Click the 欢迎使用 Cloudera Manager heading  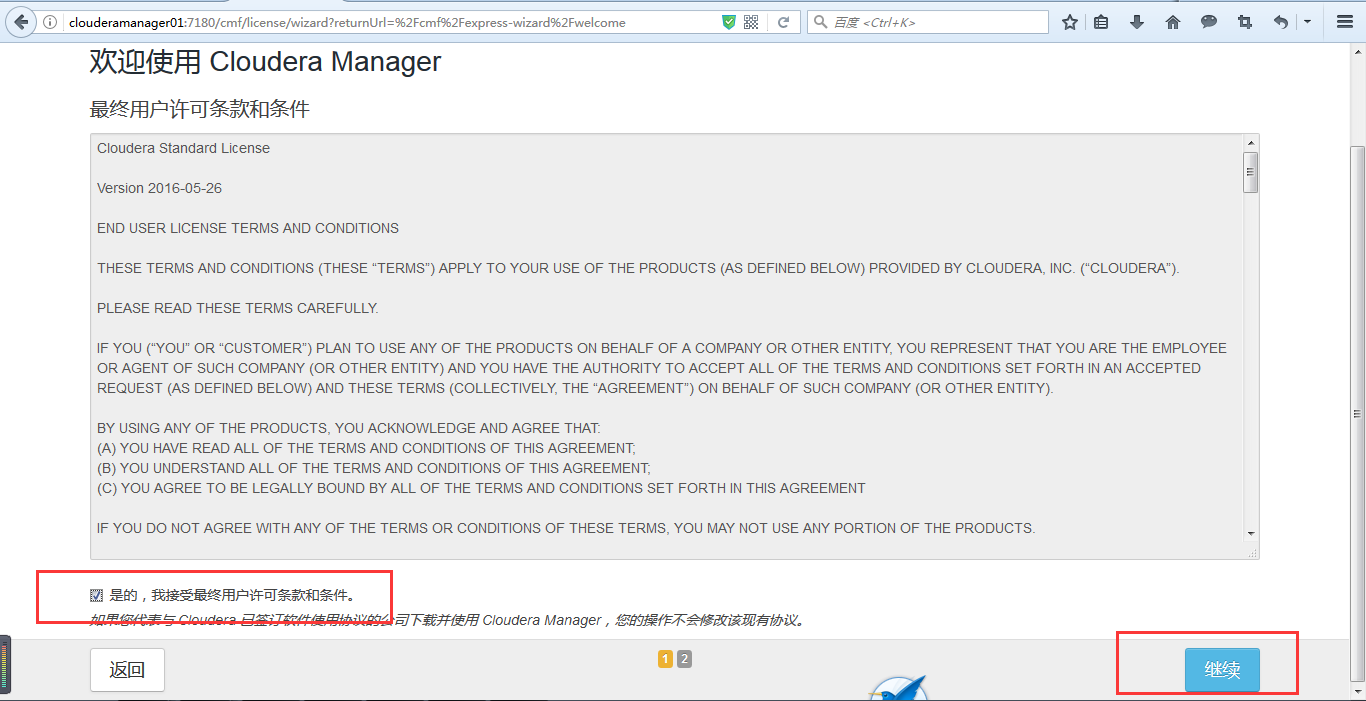(265, 62)
